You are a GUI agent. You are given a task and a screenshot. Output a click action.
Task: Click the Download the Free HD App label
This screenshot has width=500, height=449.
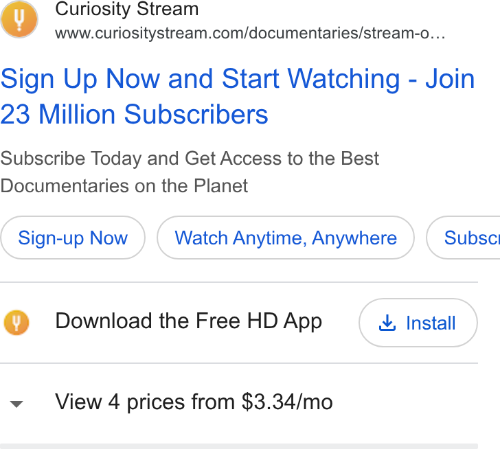pos(189,321)
